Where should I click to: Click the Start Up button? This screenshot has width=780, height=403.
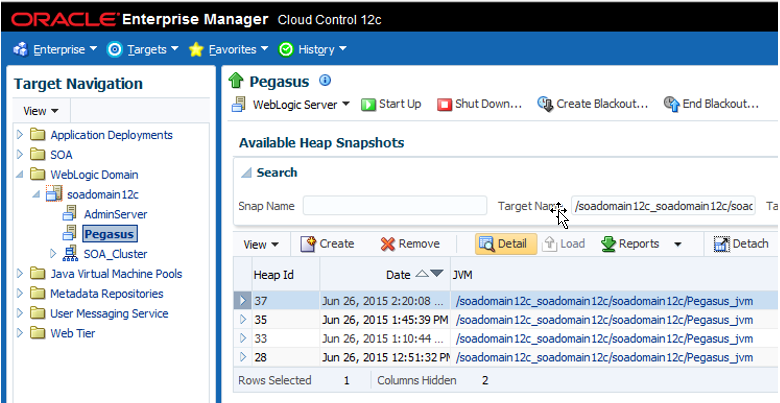pyautogui.click(x=391, y=104)
